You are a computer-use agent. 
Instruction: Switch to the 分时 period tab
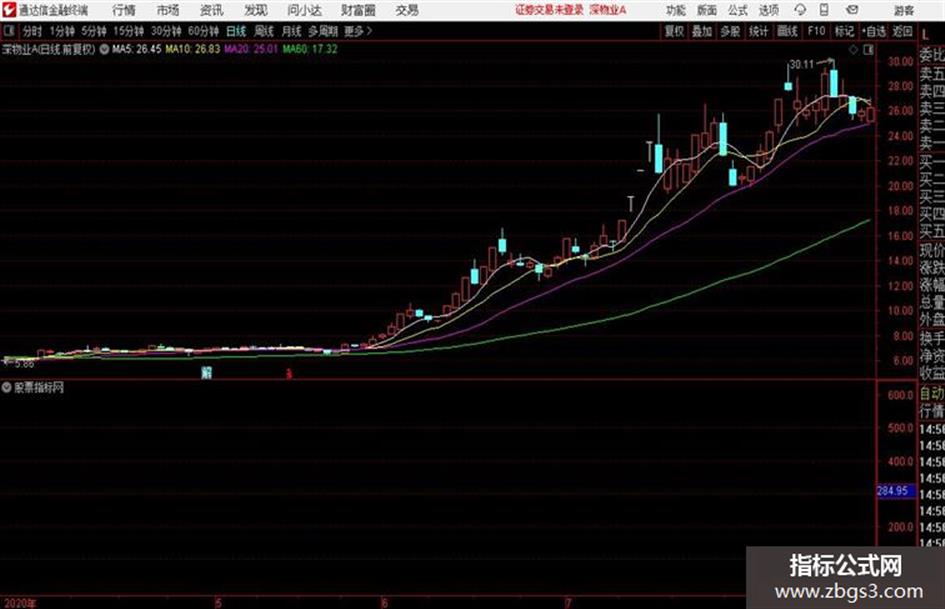pyautogui.click(x=33, y=31)
